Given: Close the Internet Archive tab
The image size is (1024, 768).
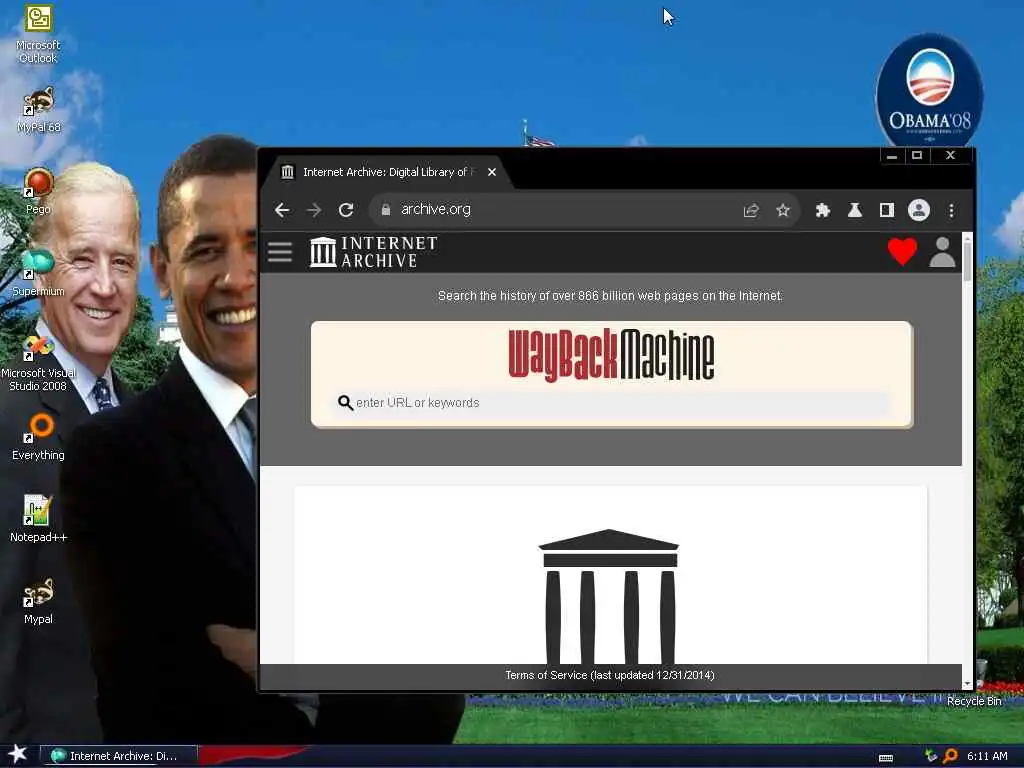Looking at the screenshot, I should point(492,172).
